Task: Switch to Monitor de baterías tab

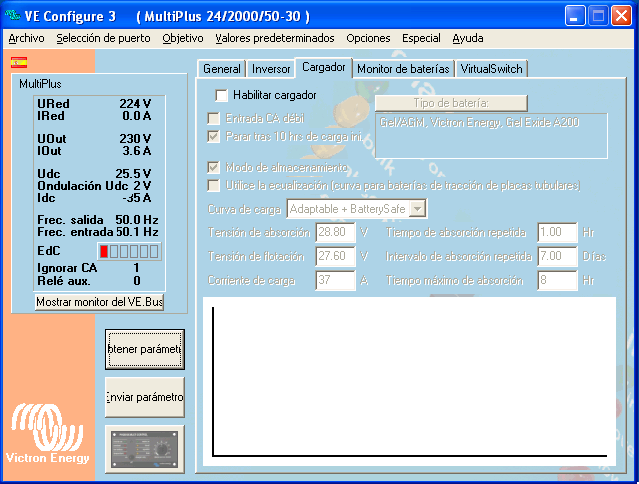Action: tap(403, 69)
